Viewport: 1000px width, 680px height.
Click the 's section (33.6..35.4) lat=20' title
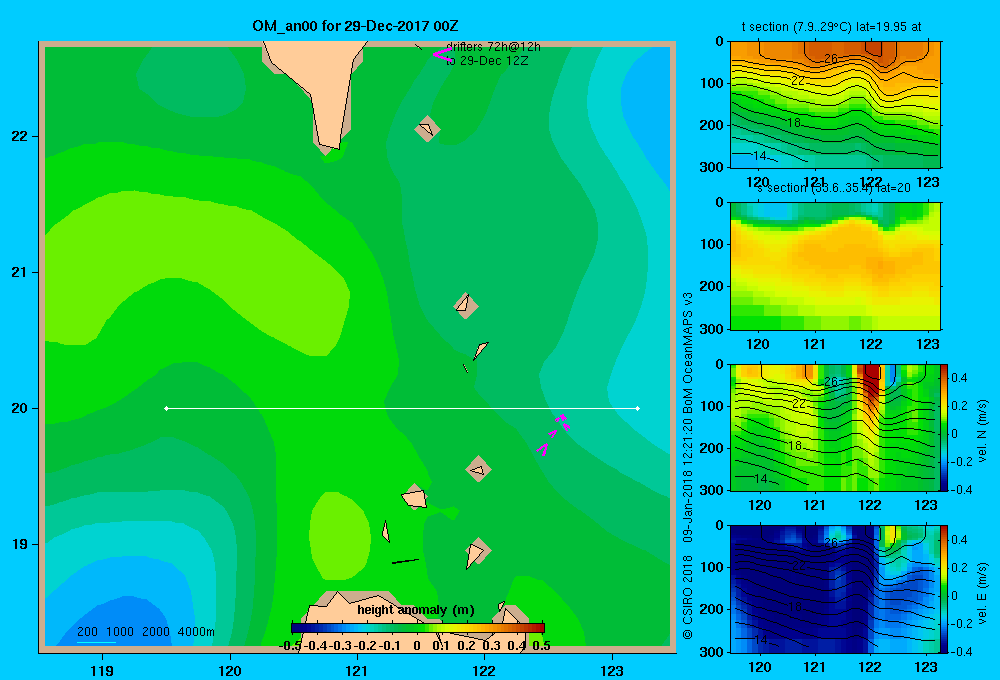pos(834,188)
